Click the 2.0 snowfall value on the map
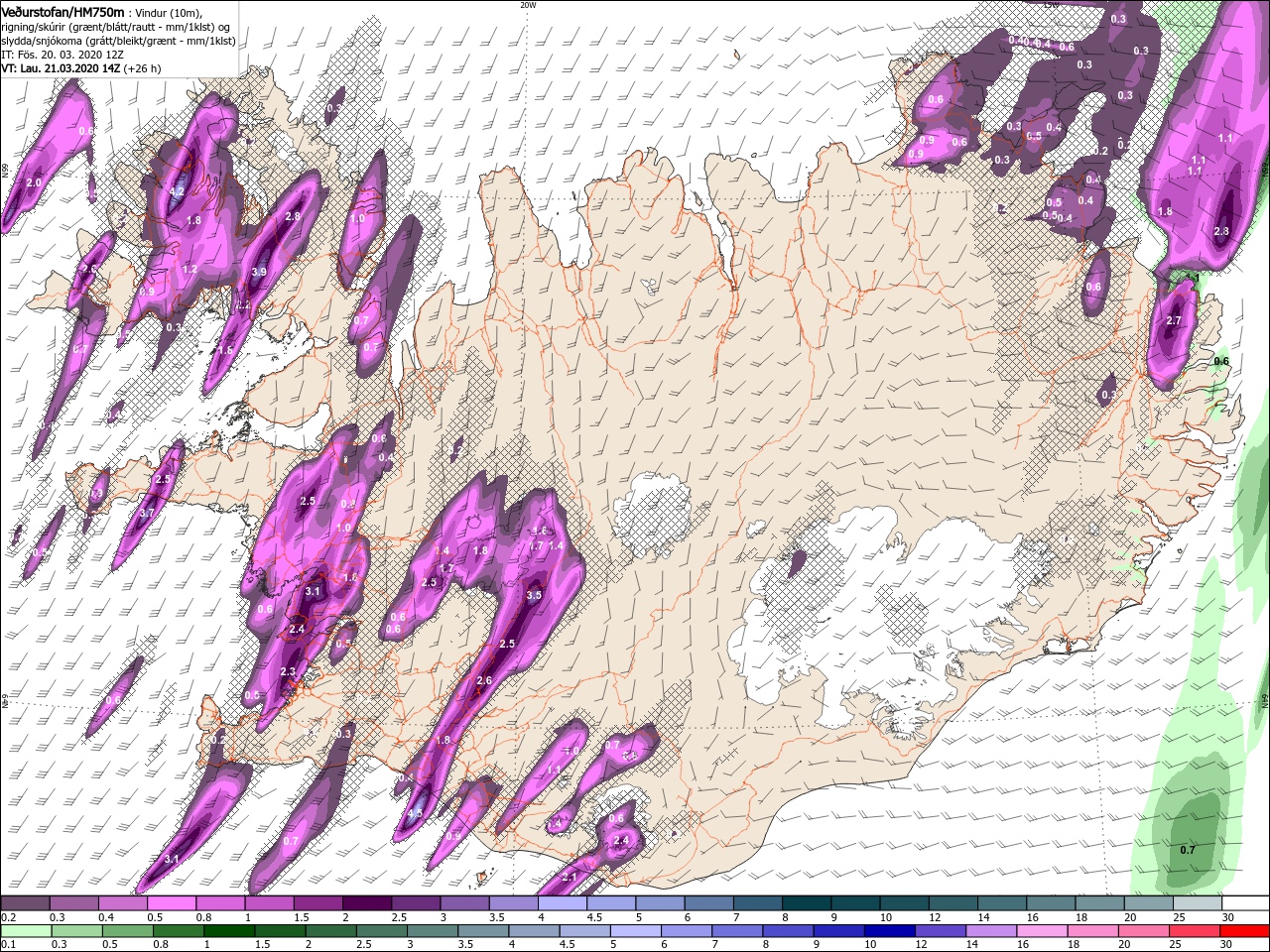 (34, 183)
